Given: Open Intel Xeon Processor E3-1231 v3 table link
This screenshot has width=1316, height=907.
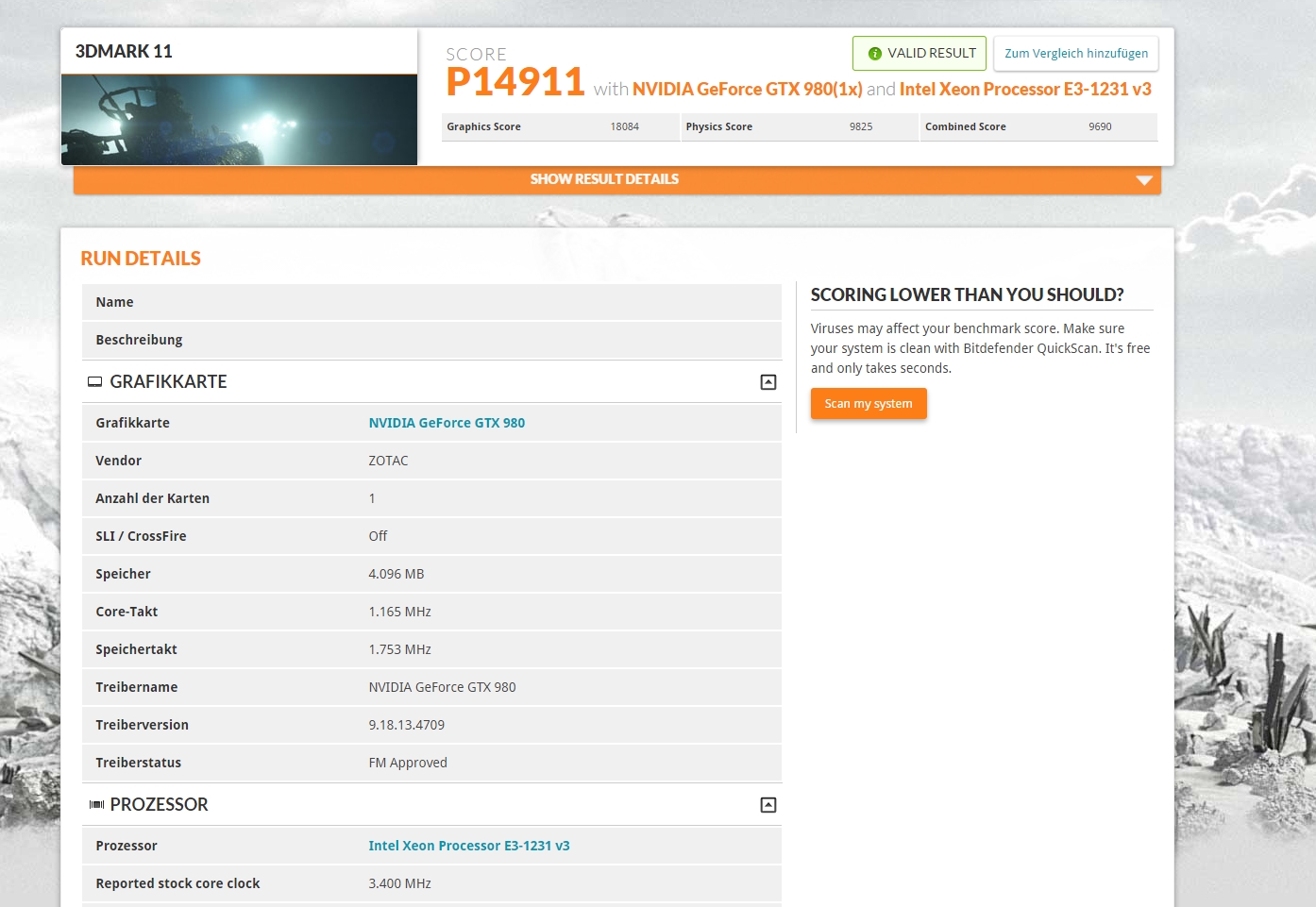Looking at the screenshot, I should [x=469, y=846].
